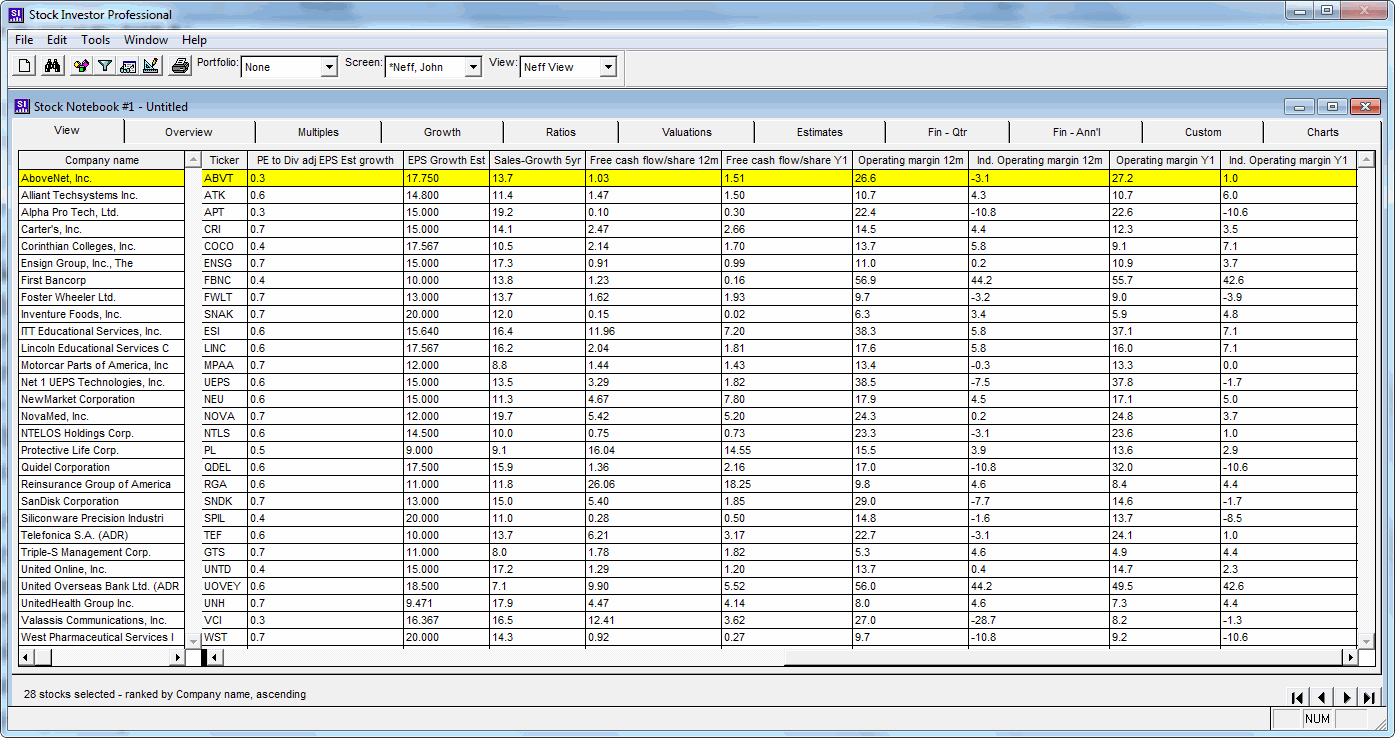The height and width of the screenshot is (738, 1395).
Task: Open the Tools menu
Action: [96, 40]
